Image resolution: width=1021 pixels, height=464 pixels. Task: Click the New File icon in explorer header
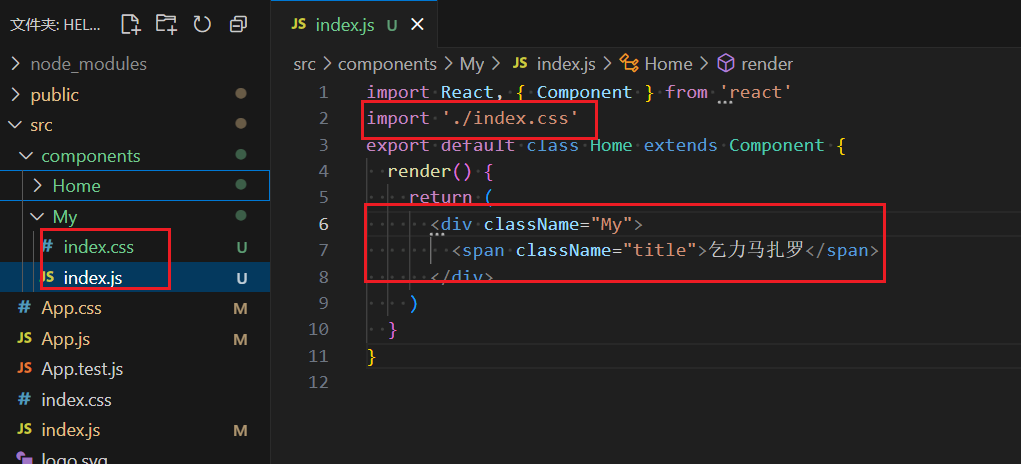tap(131, 24)
